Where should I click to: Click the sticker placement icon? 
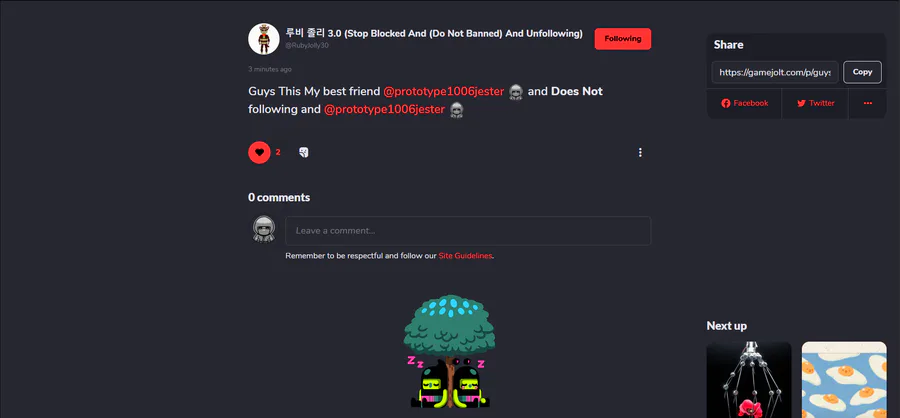pyautogui.click(x=304, y=152)
